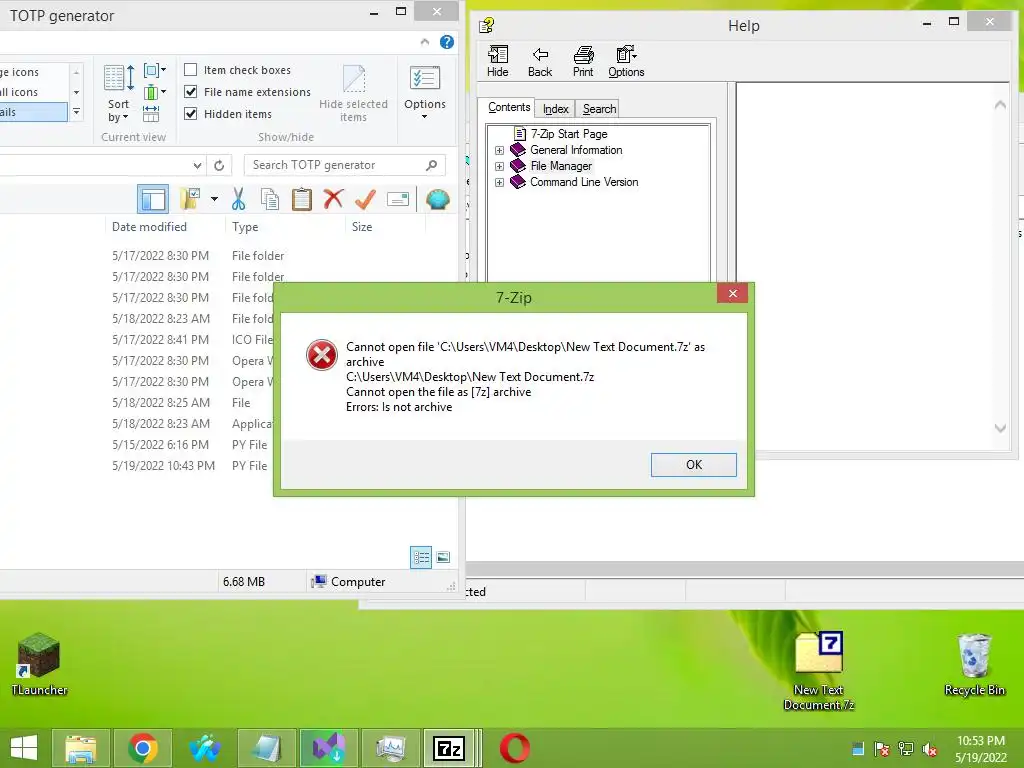Click Hide selected items button

(x=353, y=93)
